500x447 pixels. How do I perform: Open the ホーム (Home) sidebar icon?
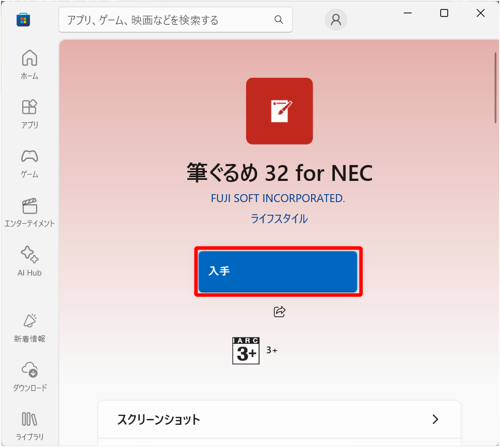pyautogui.click(x=30, y=64)
